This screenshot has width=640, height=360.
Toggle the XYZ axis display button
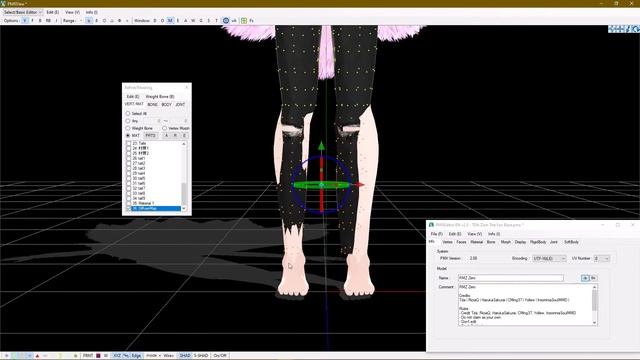point(117,356)
